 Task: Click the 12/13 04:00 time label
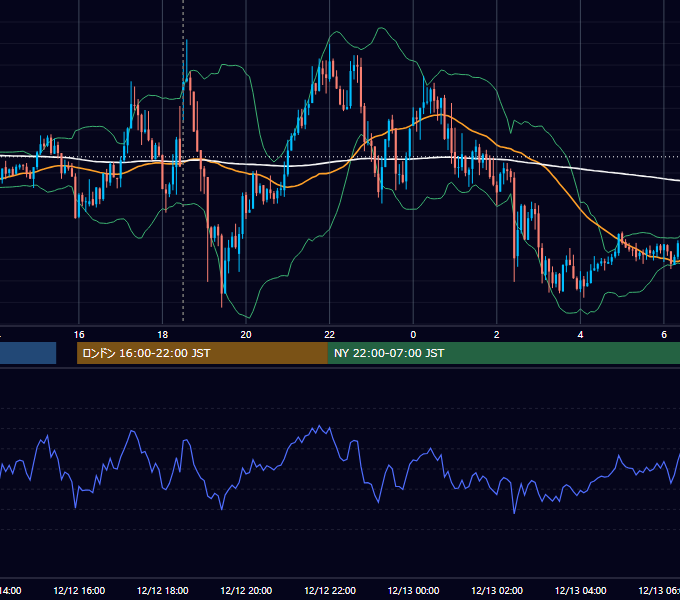(580, 590)
